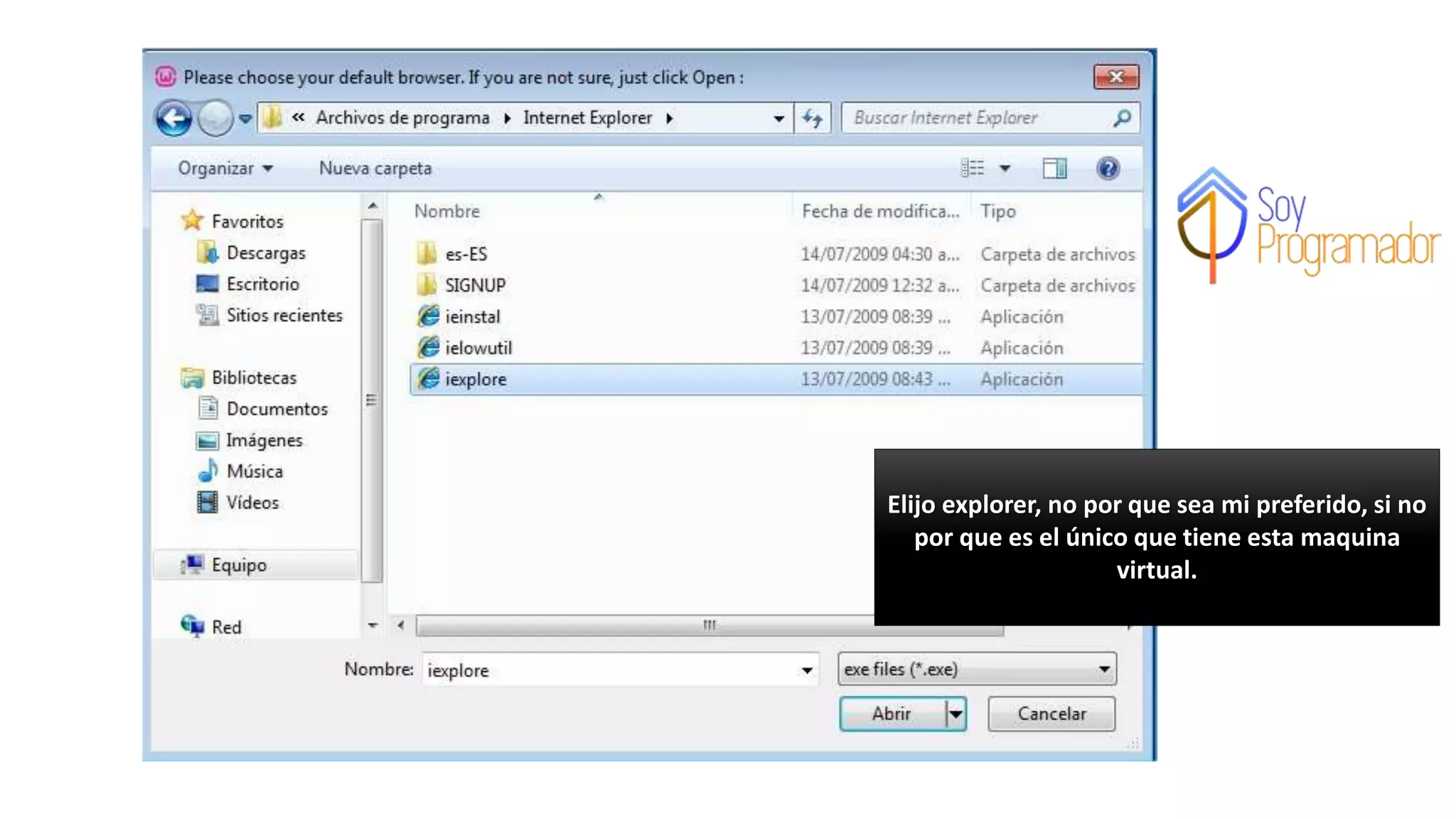Click the ieinstal IE icon

[428, 316]
